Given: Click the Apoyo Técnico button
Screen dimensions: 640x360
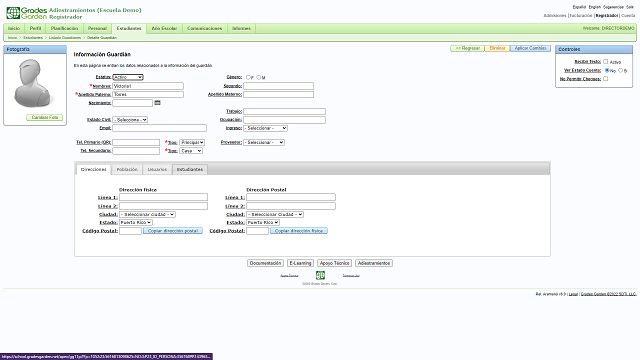Looking at the screenshot, I should 334,263.
